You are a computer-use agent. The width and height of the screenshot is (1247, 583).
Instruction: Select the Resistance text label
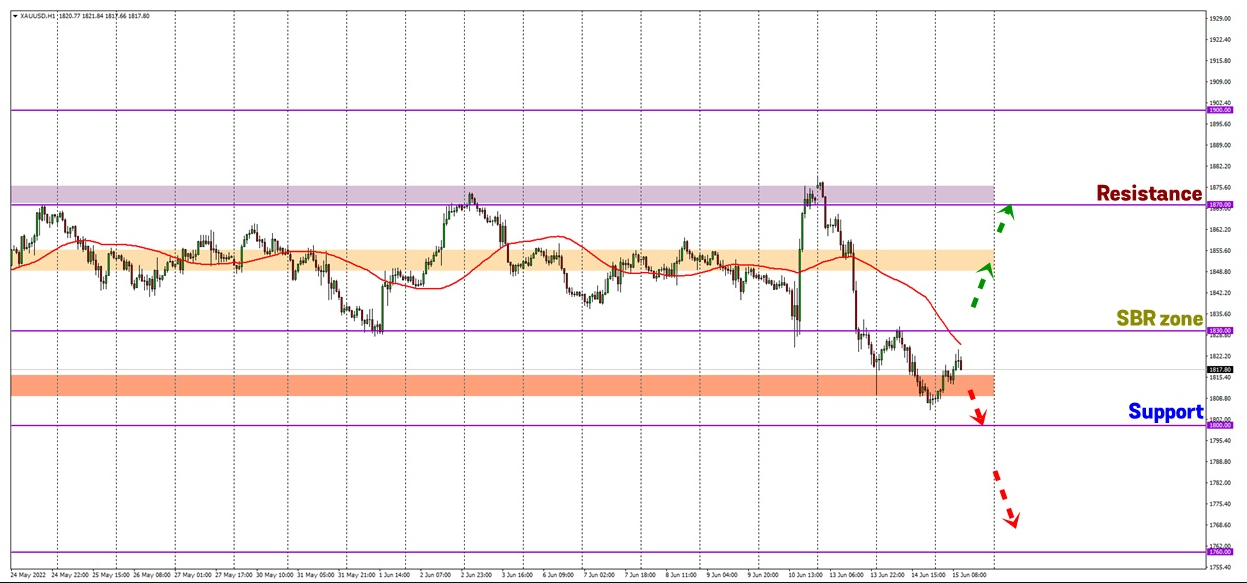1148,193
